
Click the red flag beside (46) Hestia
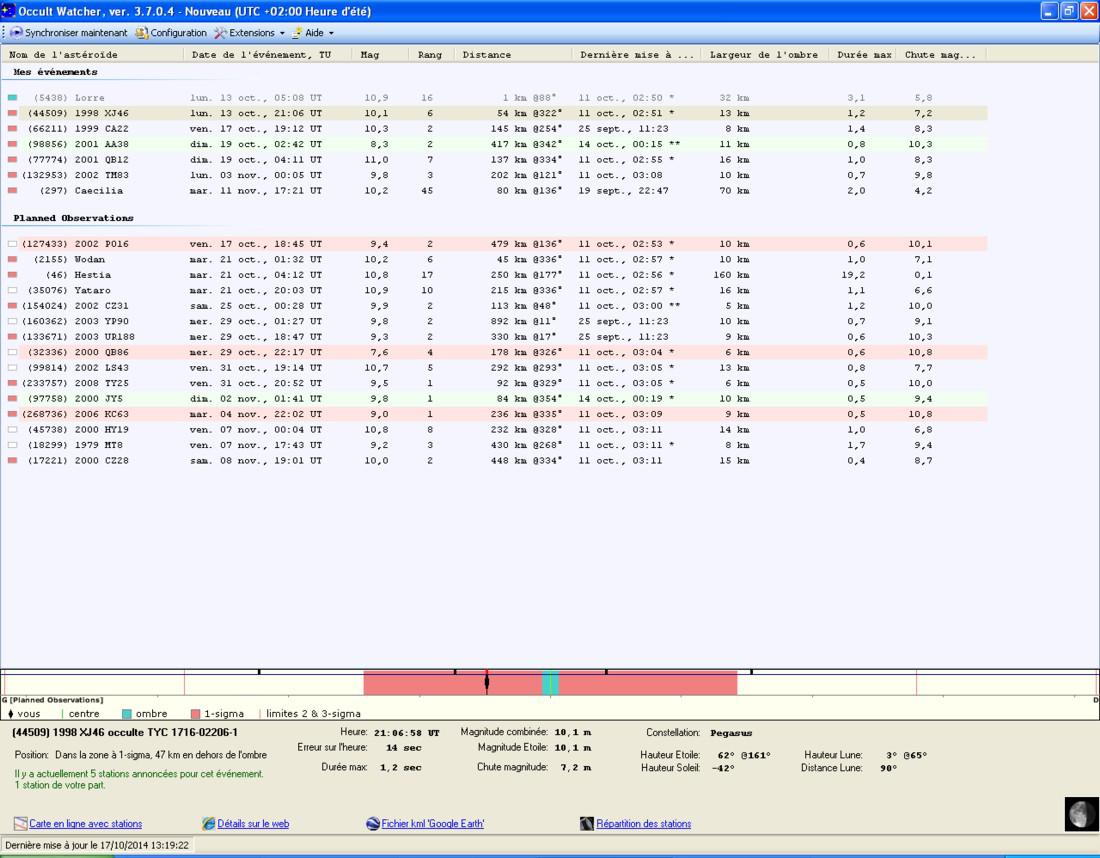click(x=13, y=275)
